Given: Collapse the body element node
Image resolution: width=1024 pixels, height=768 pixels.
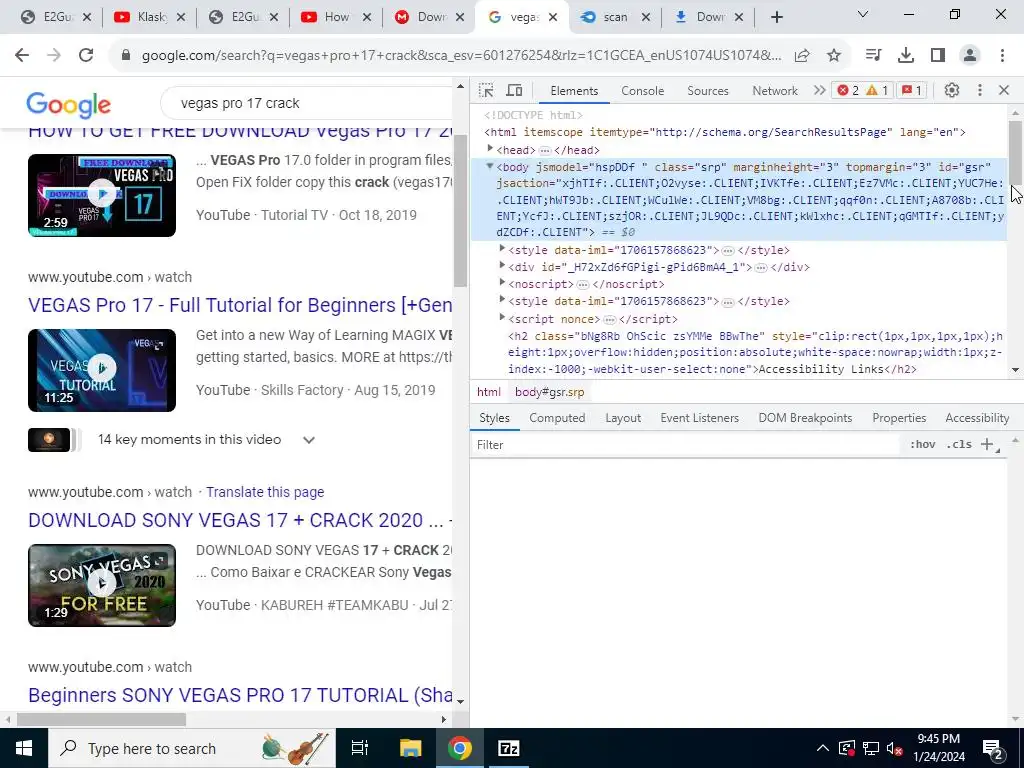Looking at the screenshot, I should 489,167.
